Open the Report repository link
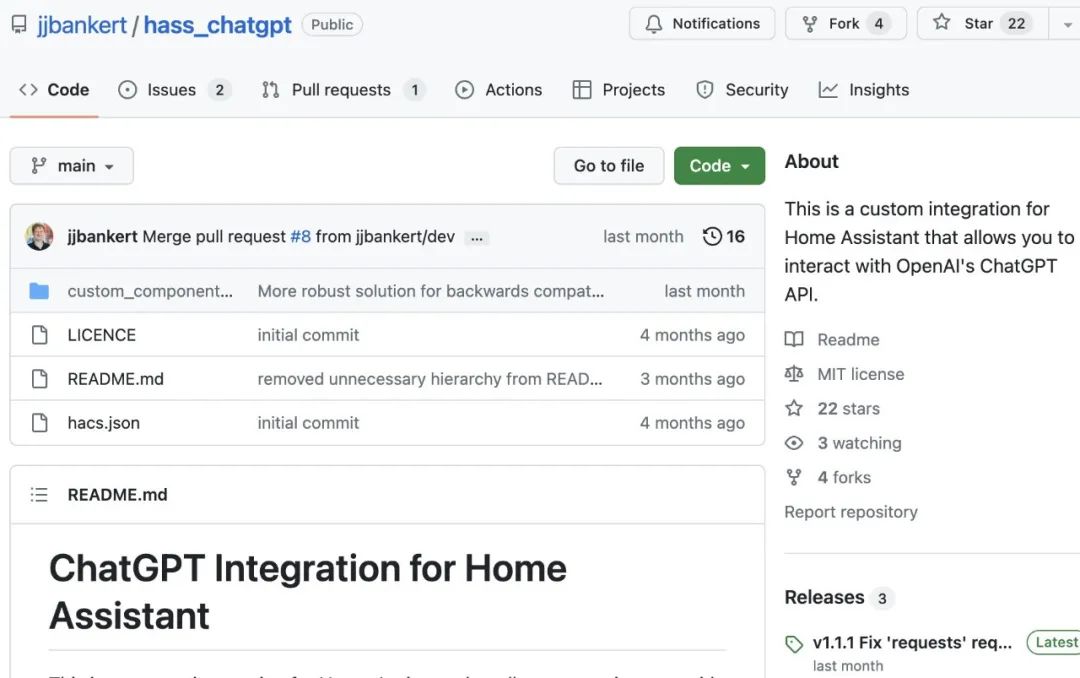Viewport: 1080px width, 678px height. 850,512
